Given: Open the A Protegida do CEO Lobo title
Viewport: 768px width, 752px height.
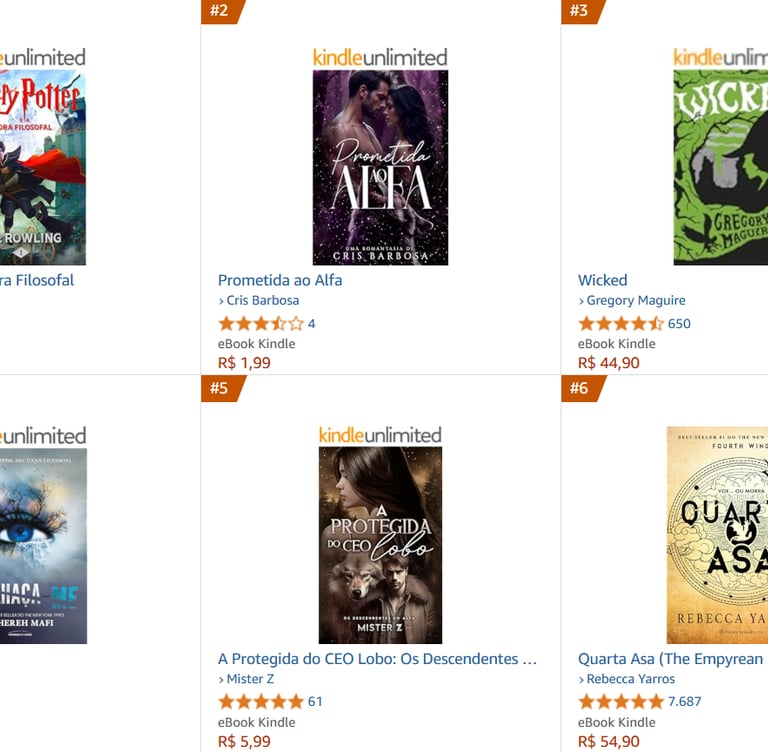Looking at the screenshot, I should click(x=377, y=659).
